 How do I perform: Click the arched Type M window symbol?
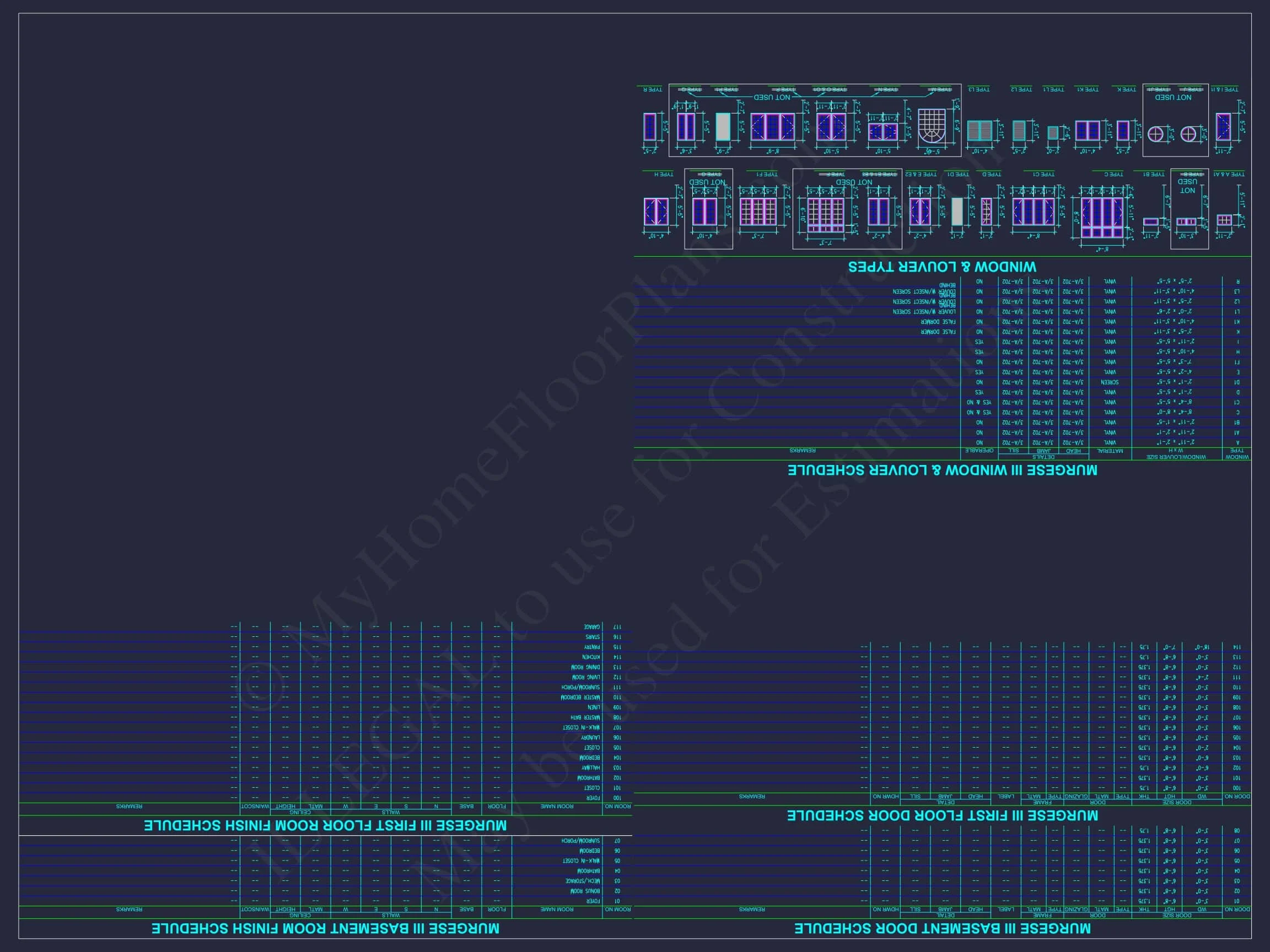click(931, 126)
